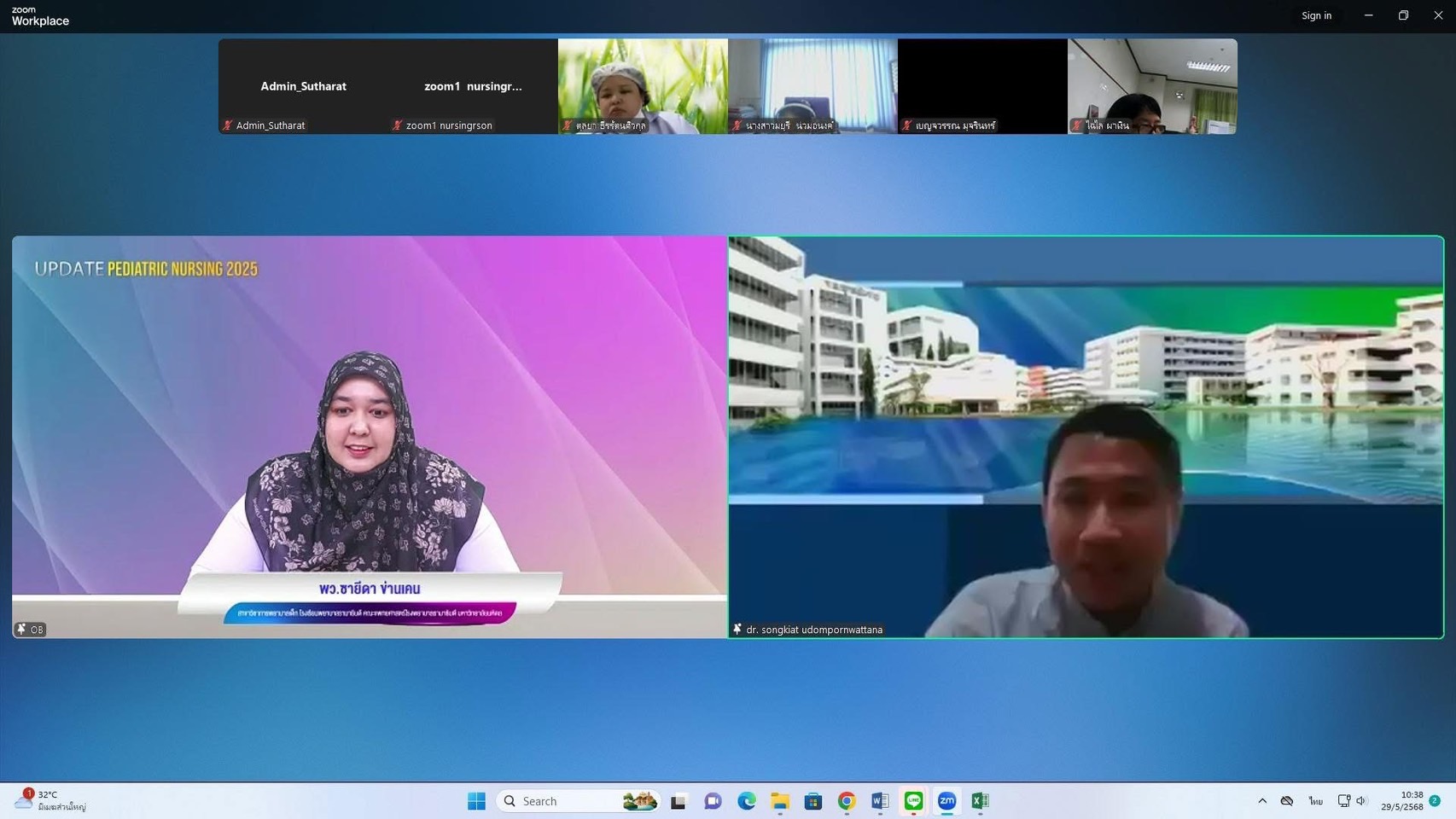
Task: Switch to Google Chrome on taskbar
Action: coord(847,801)
